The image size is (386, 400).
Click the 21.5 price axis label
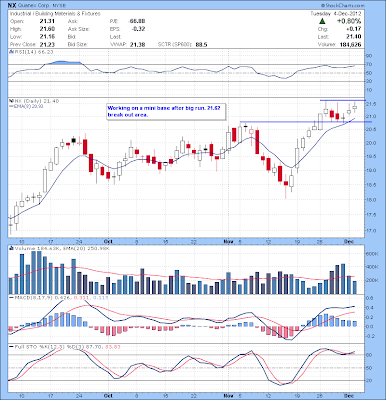click(x=372, y=104)
